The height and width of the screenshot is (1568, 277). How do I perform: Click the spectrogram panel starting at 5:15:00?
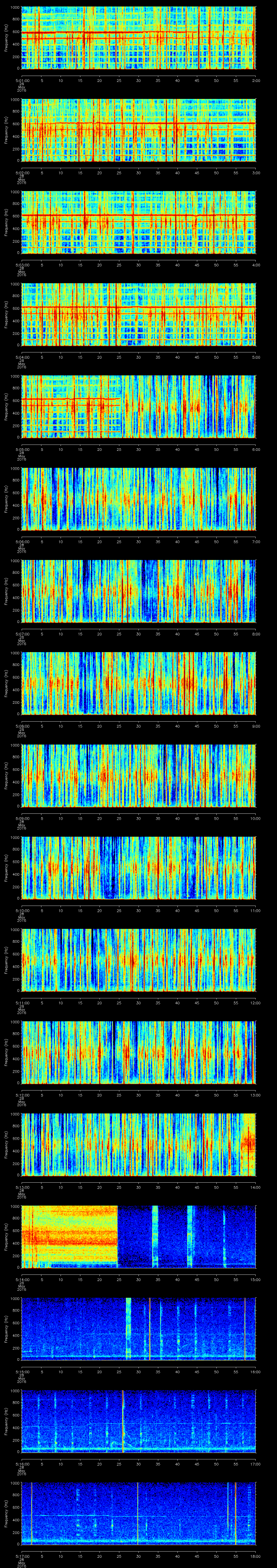coord(139,1329)
